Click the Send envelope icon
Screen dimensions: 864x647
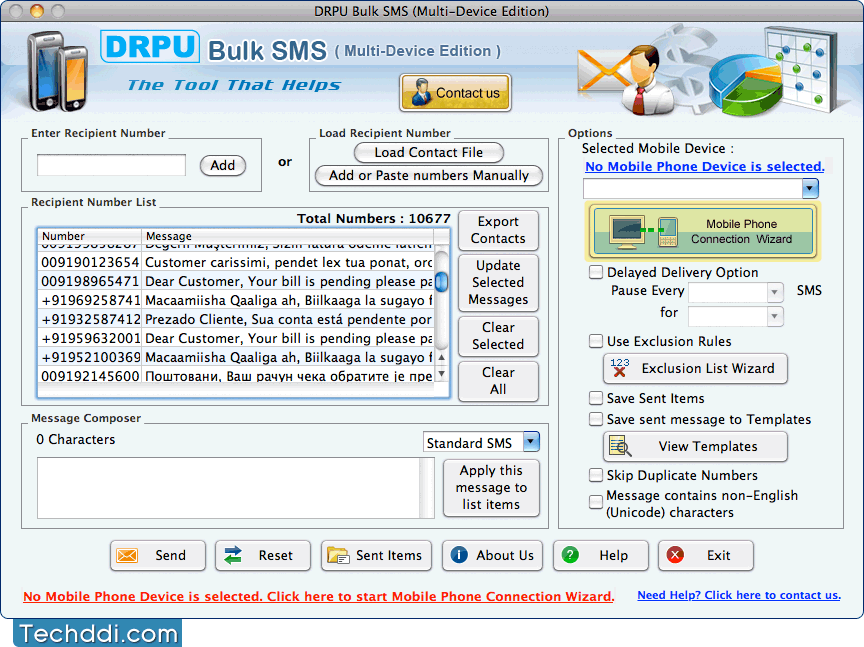(x=127, y=556)
